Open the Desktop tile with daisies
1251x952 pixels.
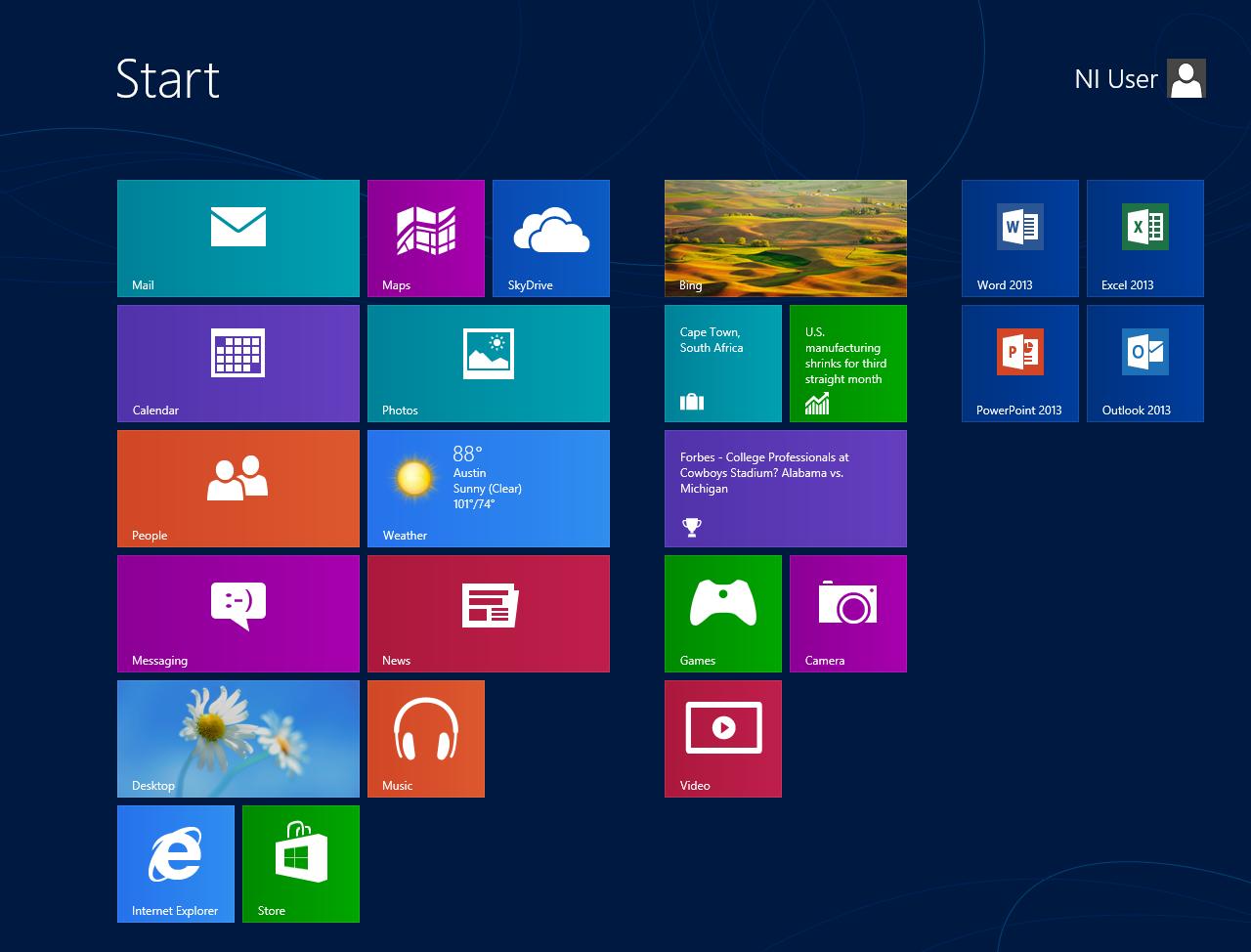click(238, 739)
